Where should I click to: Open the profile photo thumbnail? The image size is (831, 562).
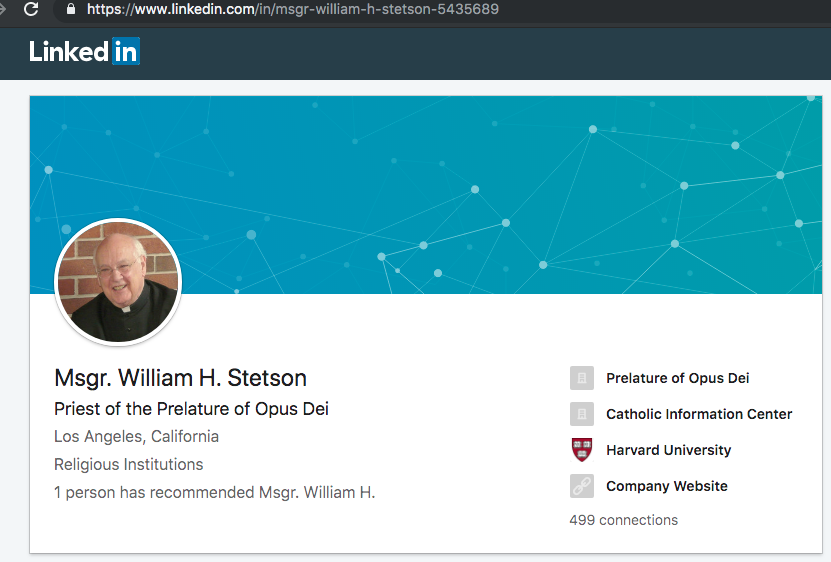click(118, 282)
